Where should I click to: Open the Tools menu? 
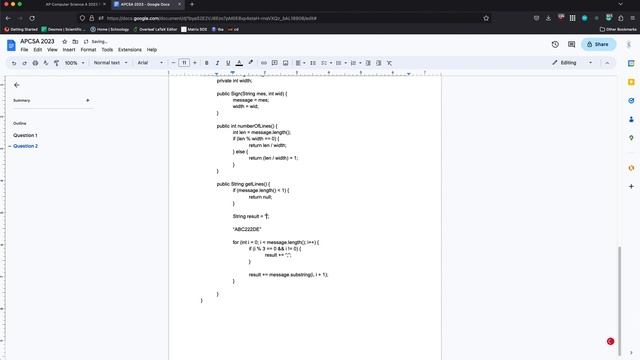point(107,50)
